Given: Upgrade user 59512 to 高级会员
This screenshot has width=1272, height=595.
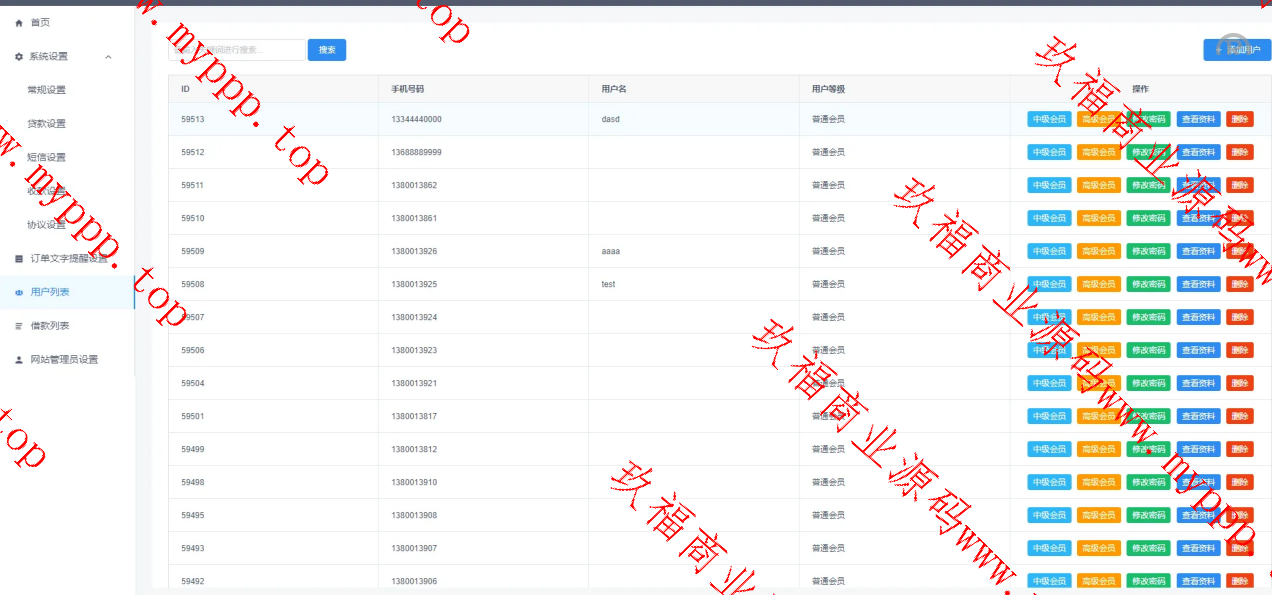Looking at the screenshot, I should click(x=1099, y=151).
